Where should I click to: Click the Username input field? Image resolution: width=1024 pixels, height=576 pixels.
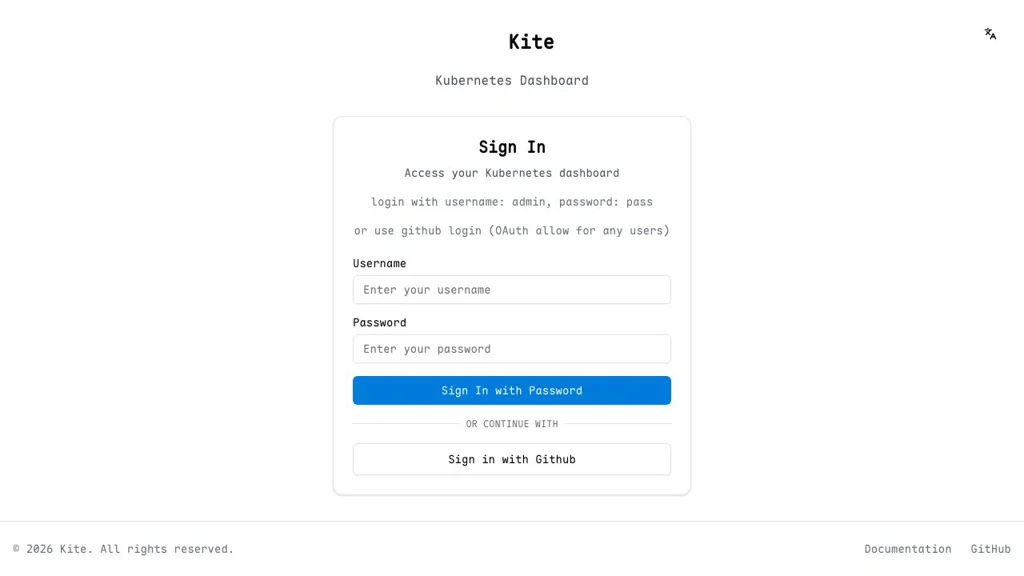pos(511,290)
